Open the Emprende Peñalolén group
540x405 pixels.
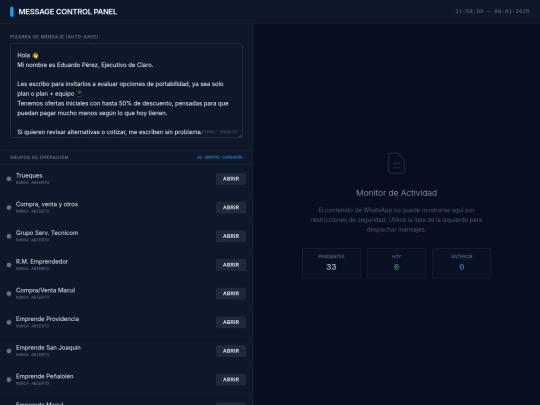point(231,380)
